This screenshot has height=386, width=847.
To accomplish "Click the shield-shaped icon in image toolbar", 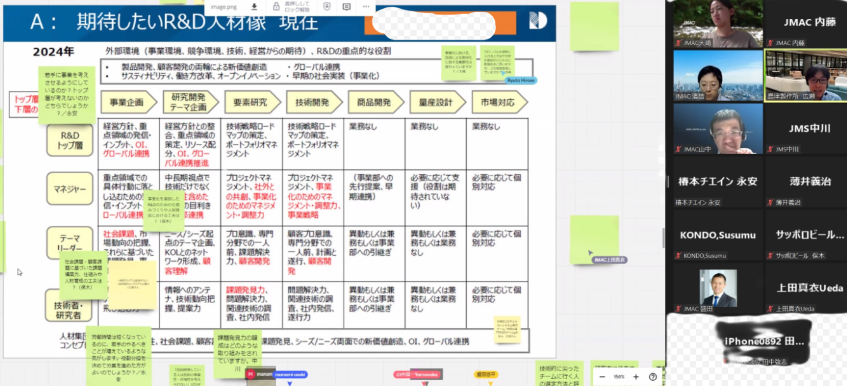I will pyautogui.click(x=327, y=6).
